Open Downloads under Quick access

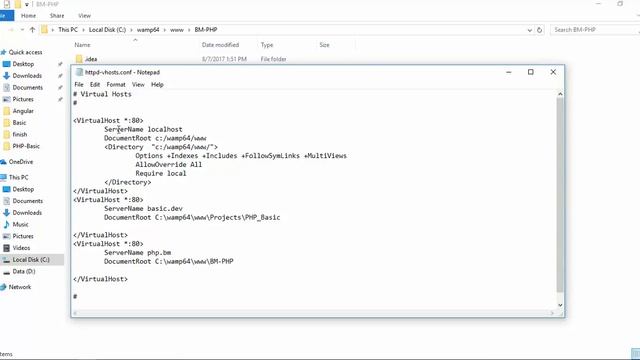[27, 76]
